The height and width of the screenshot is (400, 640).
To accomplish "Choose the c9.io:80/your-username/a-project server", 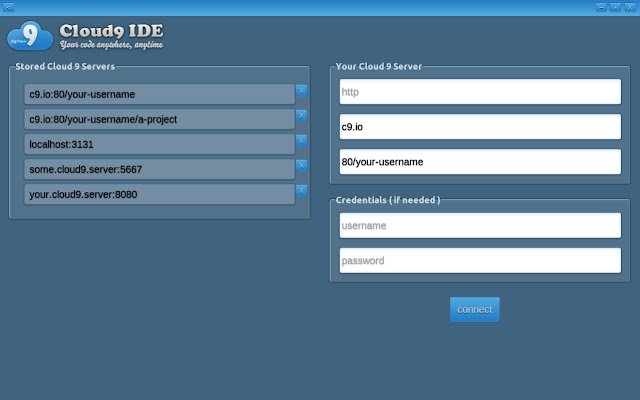I will tap(160, 119).
